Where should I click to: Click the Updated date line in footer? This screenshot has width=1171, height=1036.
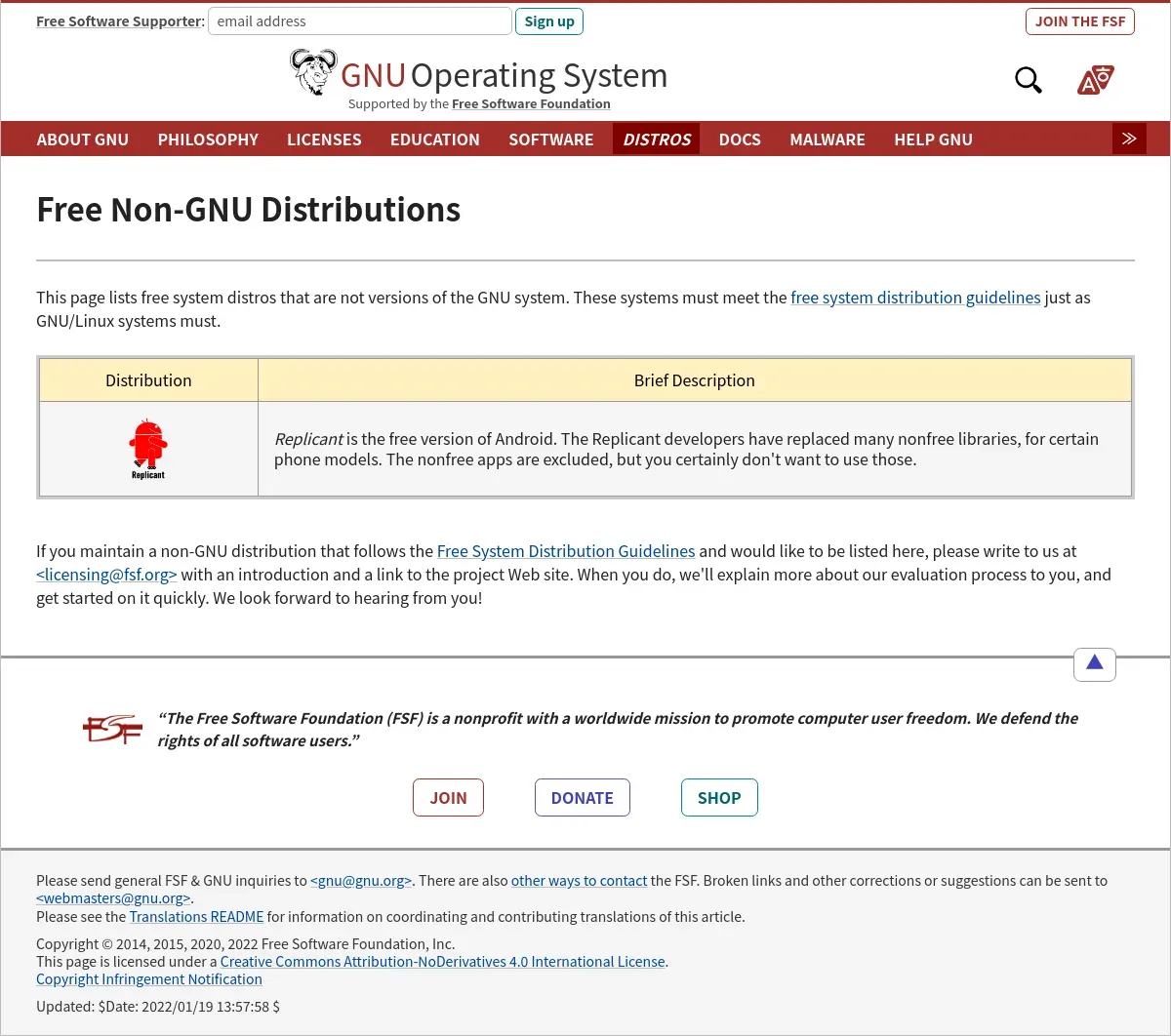pos(158,1007)
